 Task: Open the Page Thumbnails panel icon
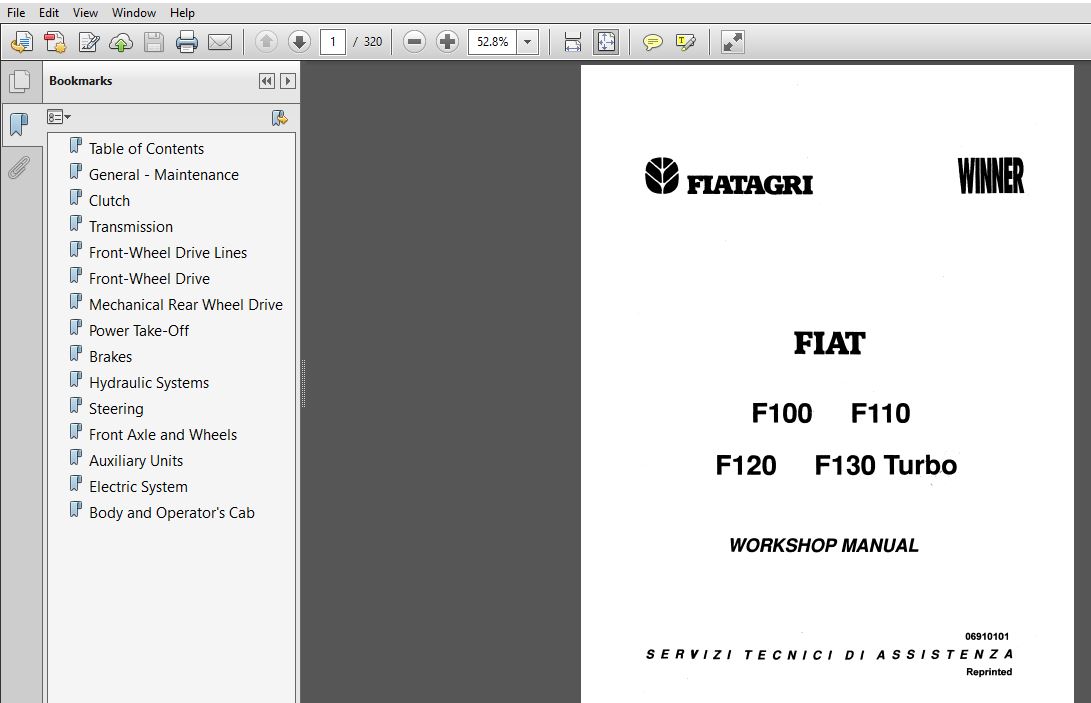(x=19, y=81)
